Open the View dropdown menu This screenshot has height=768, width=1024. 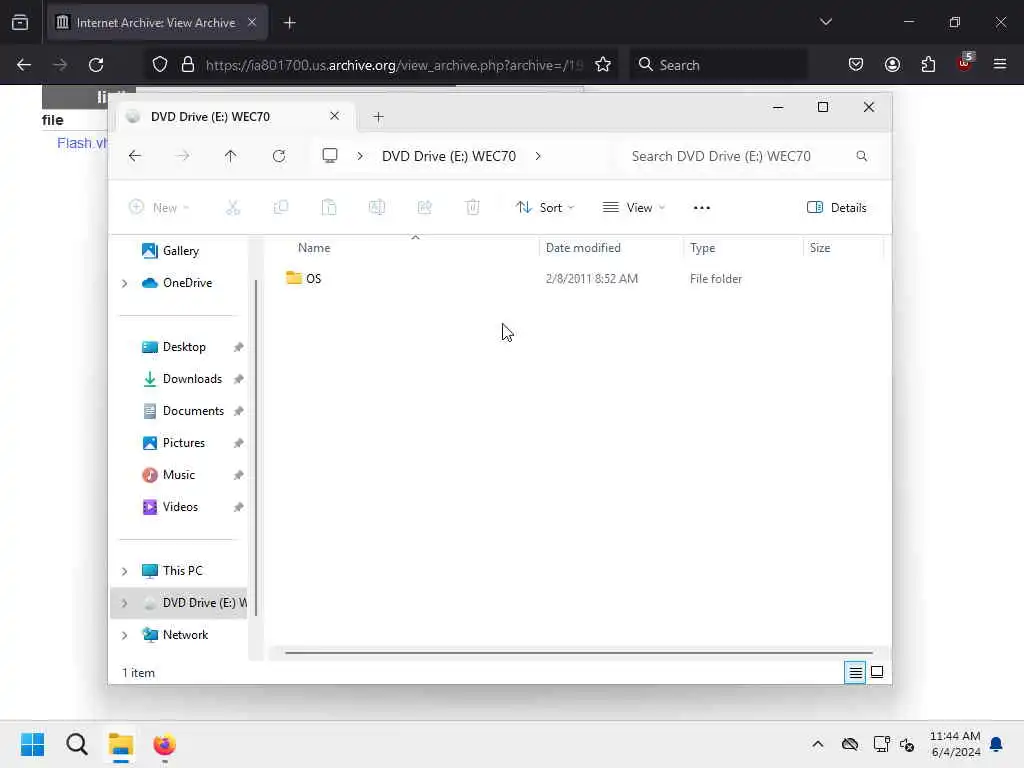coord(633,208)
